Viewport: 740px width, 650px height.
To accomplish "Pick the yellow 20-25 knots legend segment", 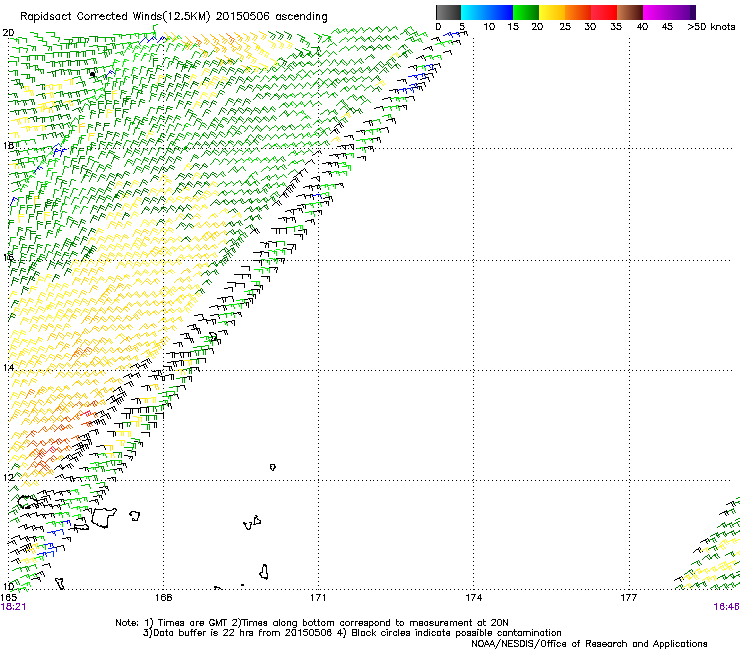I will coord(552,12).
